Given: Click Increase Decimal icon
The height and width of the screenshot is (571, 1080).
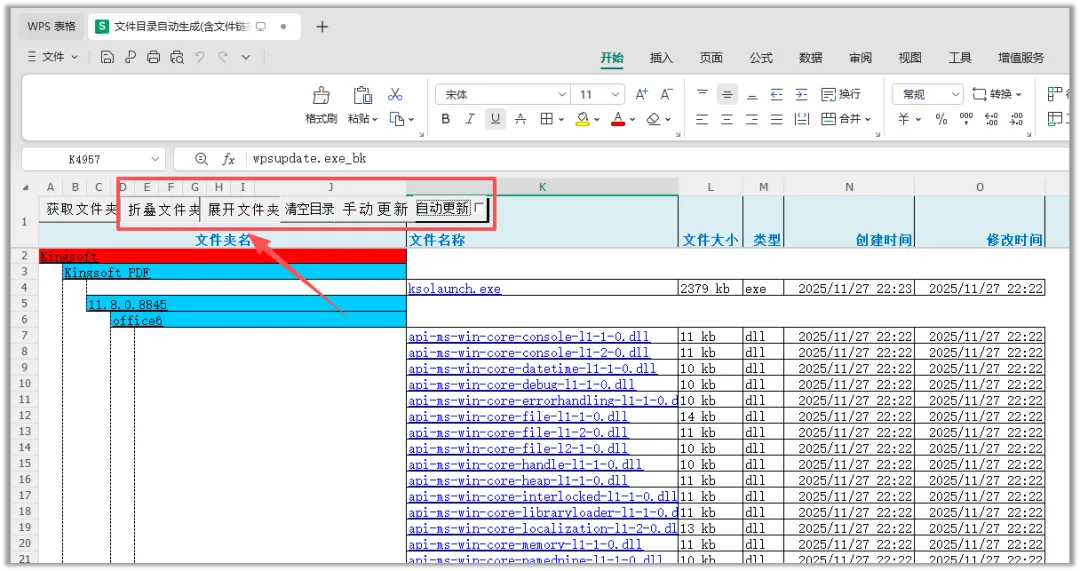Looking at the screenshot, I should click(992, 119).
